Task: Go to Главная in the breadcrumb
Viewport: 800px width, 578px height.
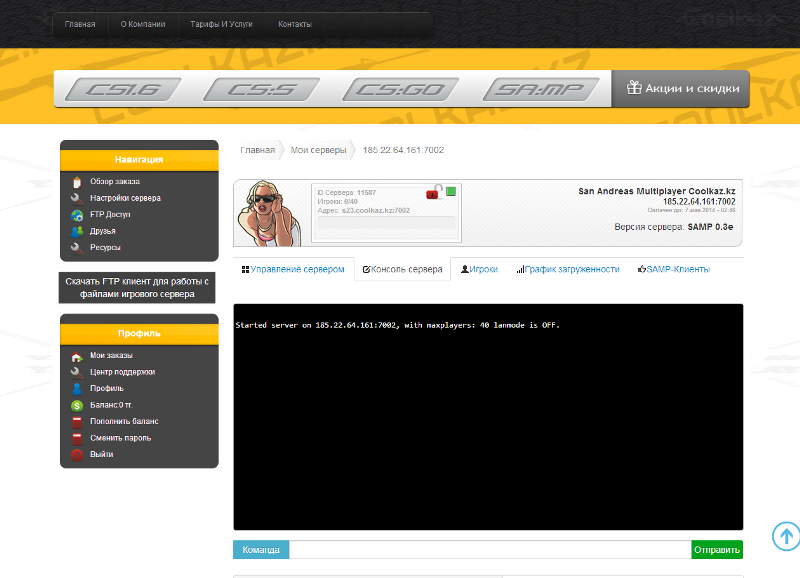Action: (258, 150)
